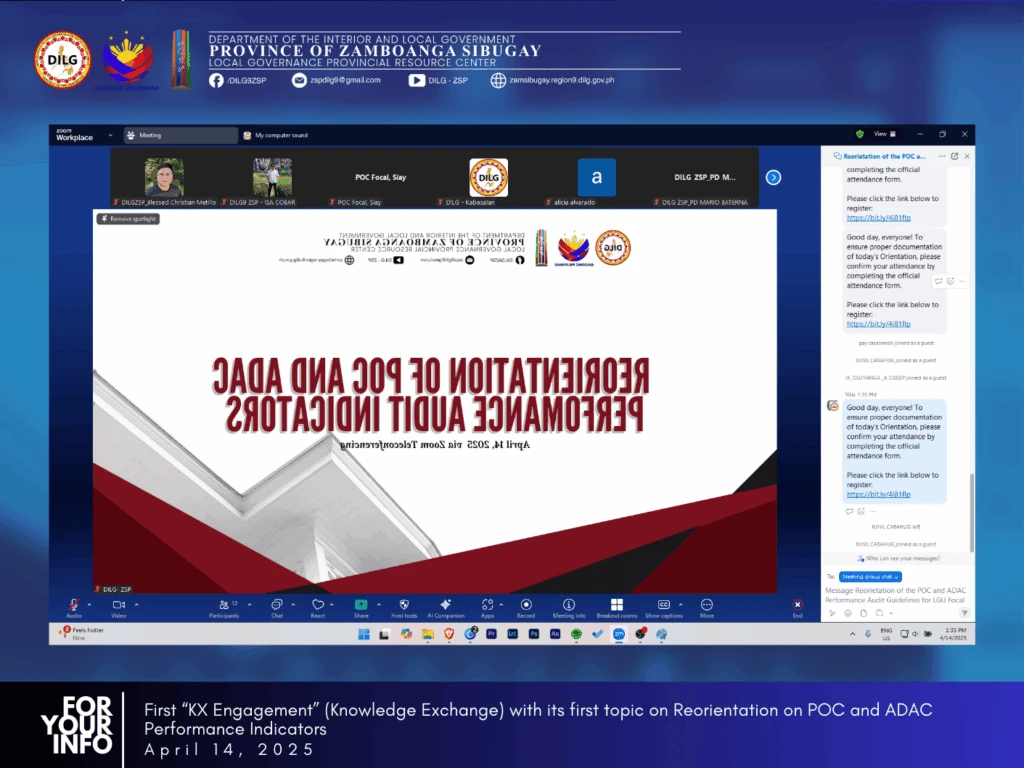This screenshot has width=1024, height=768.
Task: Open text formatting icon in chat composer
Action: coord(832,613)
